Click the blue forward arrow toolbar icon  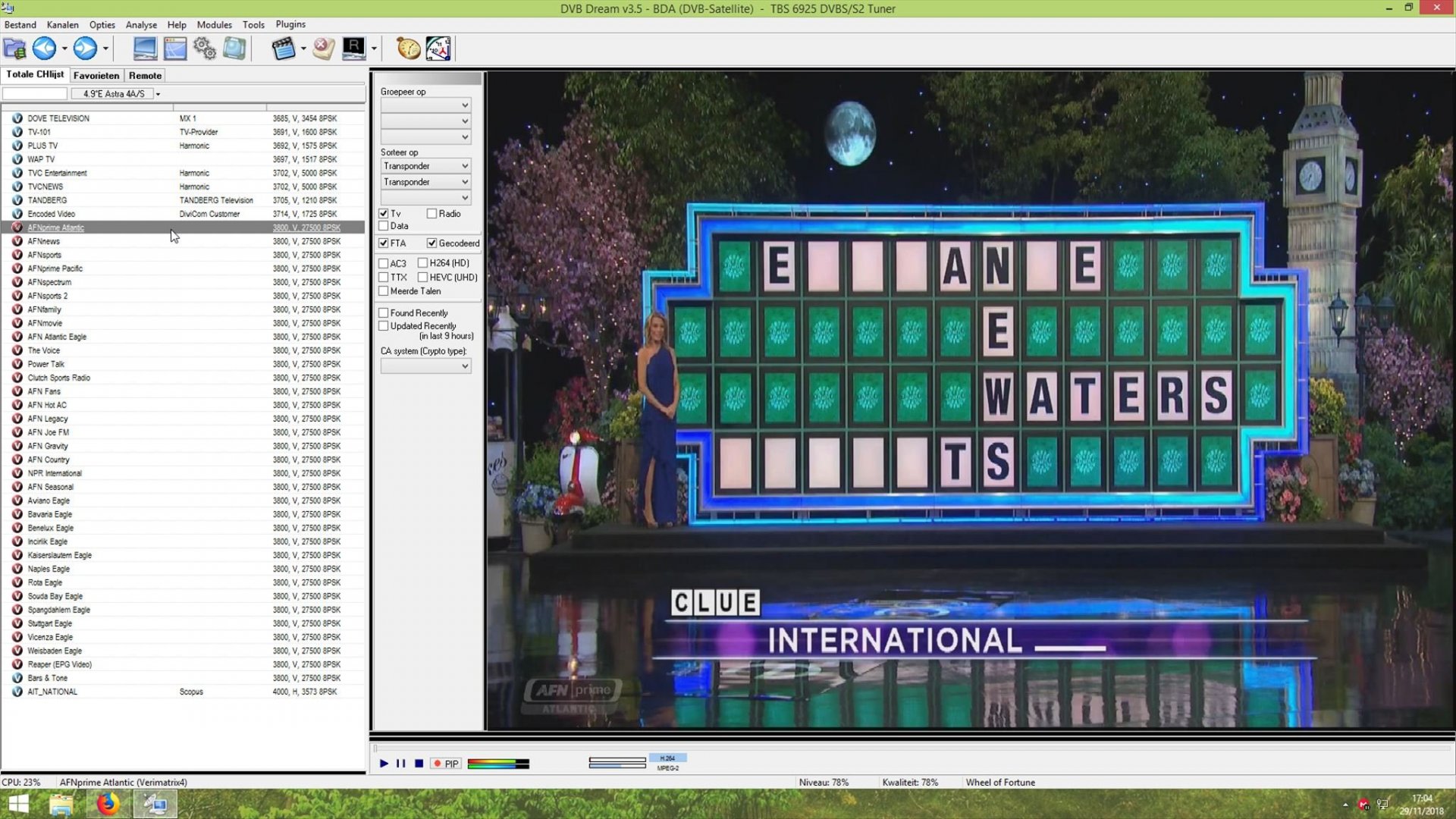coord(85,49)
